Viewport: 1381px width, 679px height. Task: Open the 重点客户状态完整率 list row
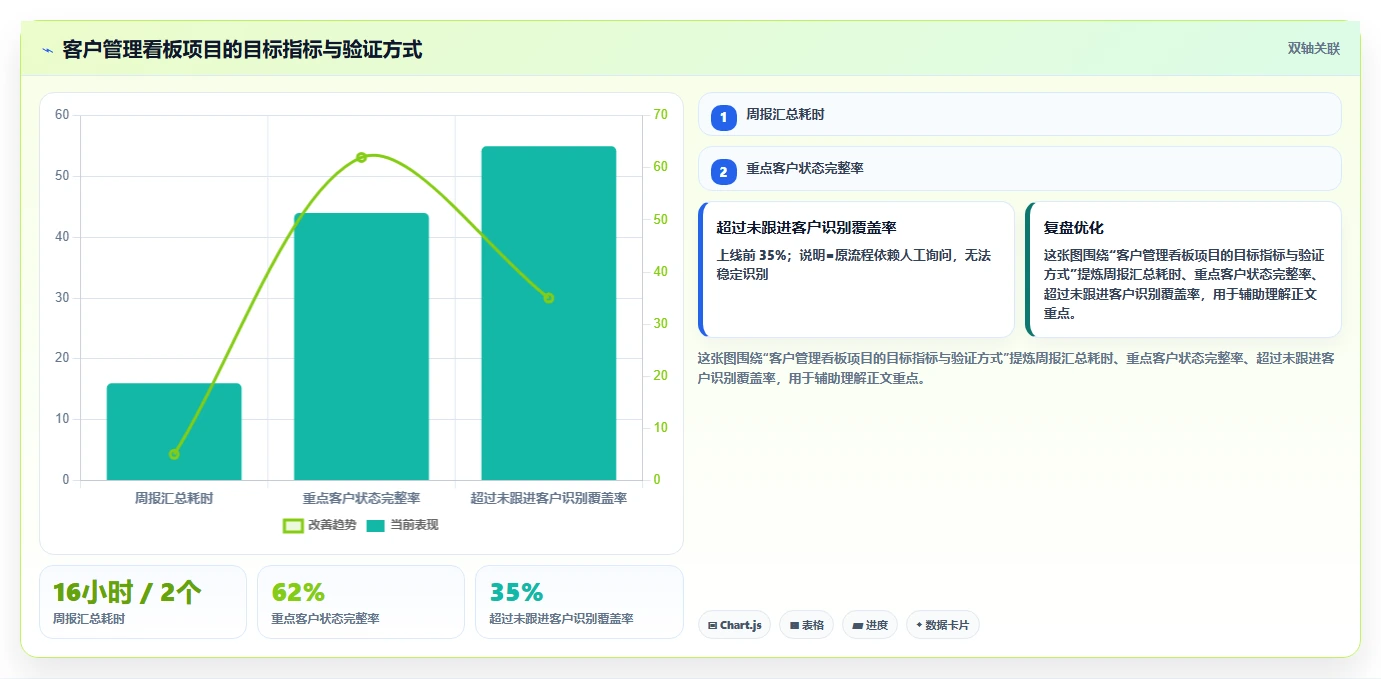coord(1019,168)
